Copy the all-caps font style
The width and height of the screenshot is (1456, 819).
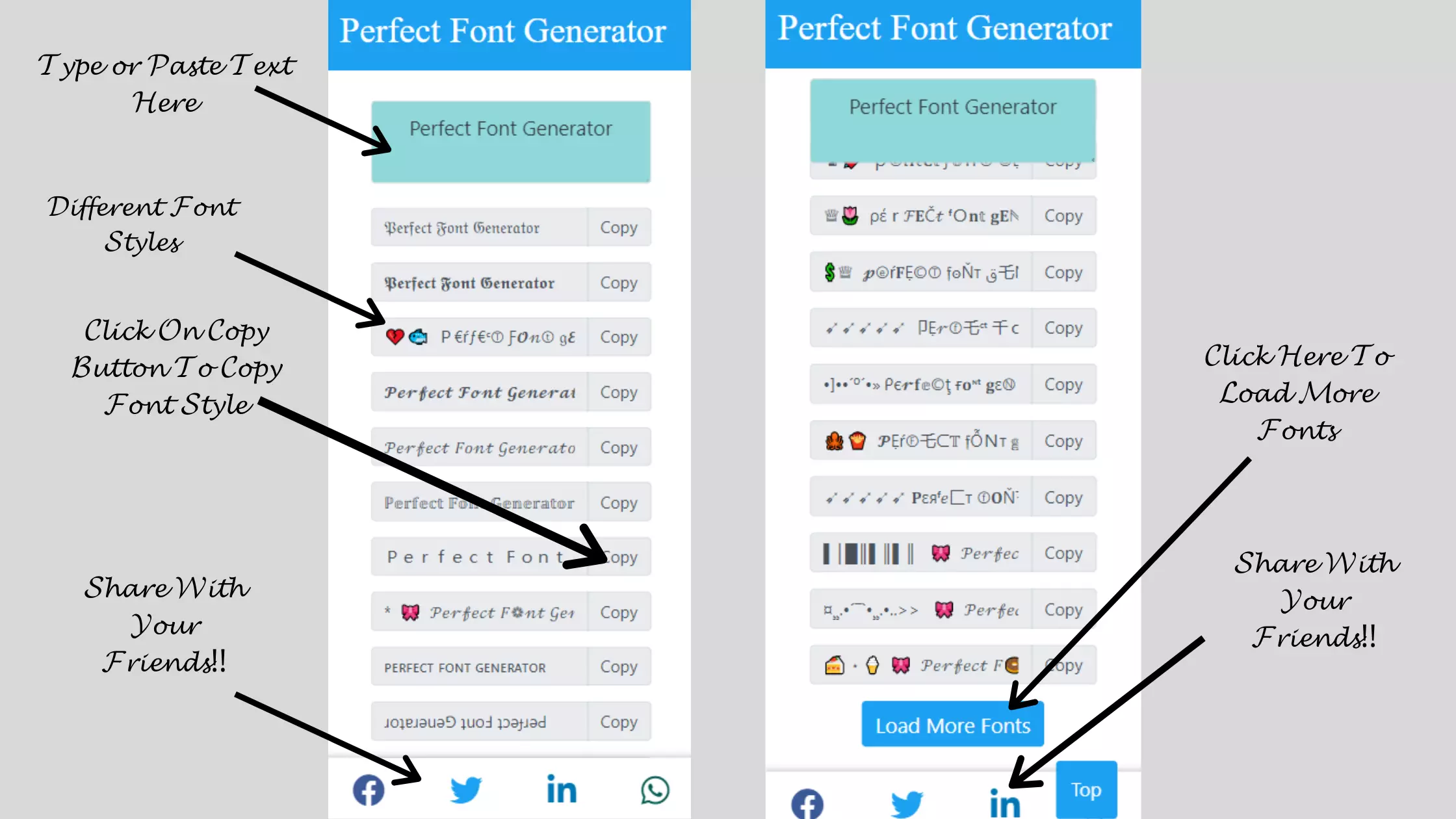pos(618,667)
